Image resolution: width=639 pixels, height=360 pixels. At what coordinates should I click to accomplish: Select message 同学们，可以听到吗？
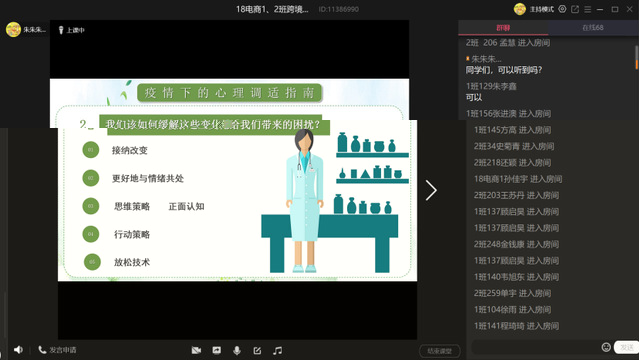tap(504, 70)
